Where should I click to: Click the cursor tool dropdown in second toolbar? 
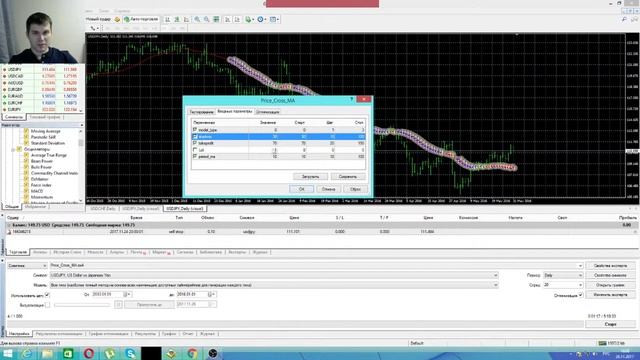click(95, 28)
